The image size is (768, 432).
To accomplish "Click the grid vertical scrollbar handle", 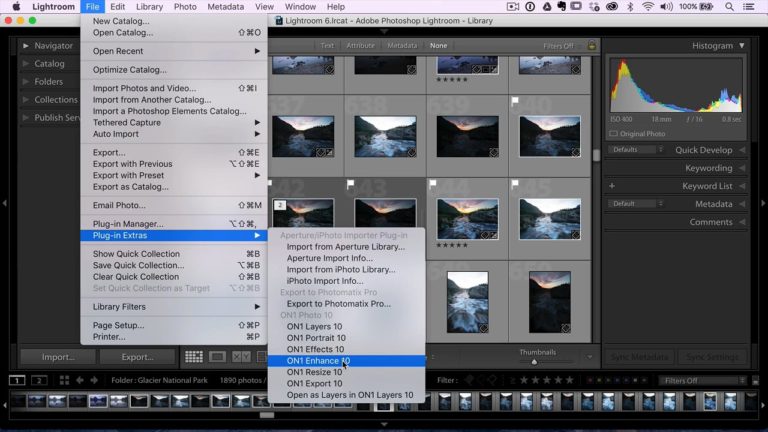I will [x=596, y=155].
